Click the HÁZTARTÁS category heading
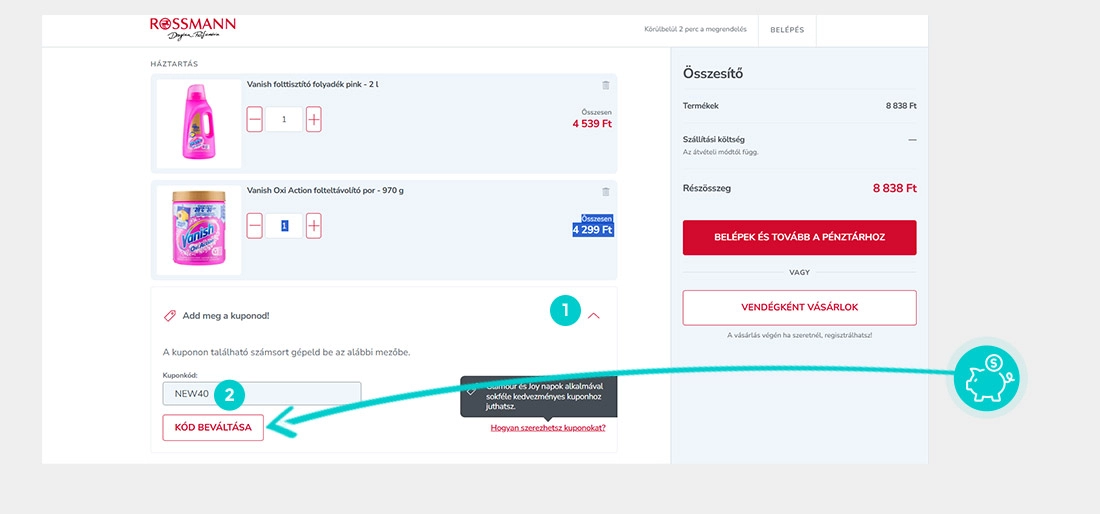Viewport: 1100px width, 514px height. pos(174,64)
